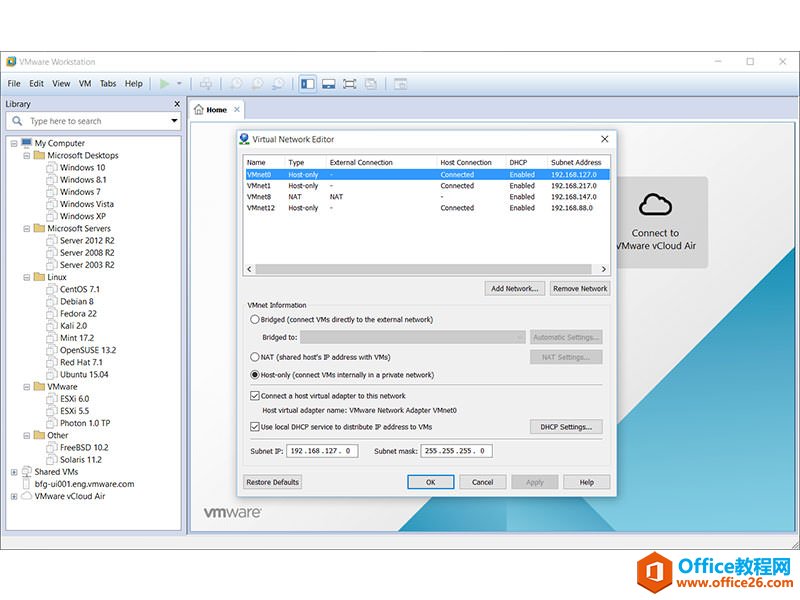Enter full screen mode via toolbar icon

(349, 84)
